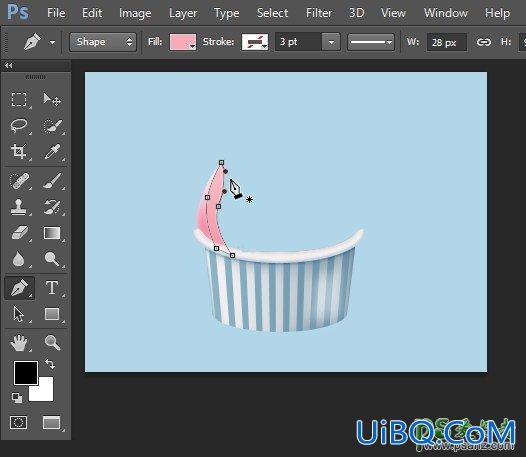Select the Rectangular Marquee tool
The image size is (526, 457).
point(19,100)
